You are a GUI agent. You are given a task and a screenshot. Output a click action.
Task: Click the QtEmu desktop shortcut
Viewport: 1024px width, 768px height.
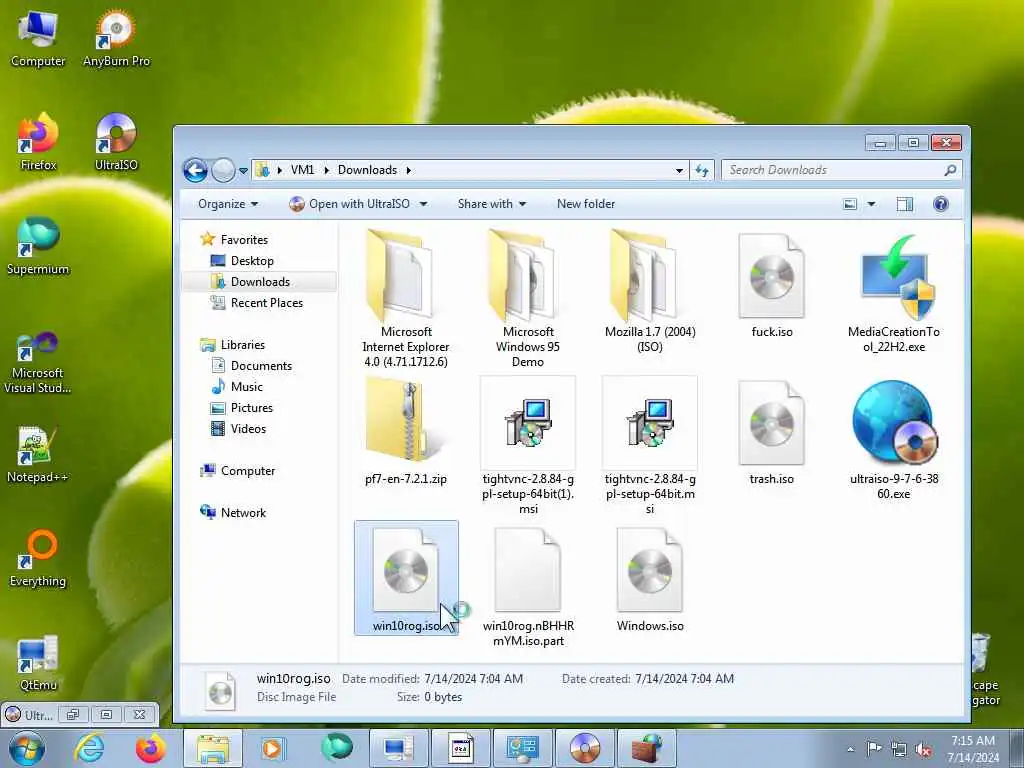pos(38,663)
